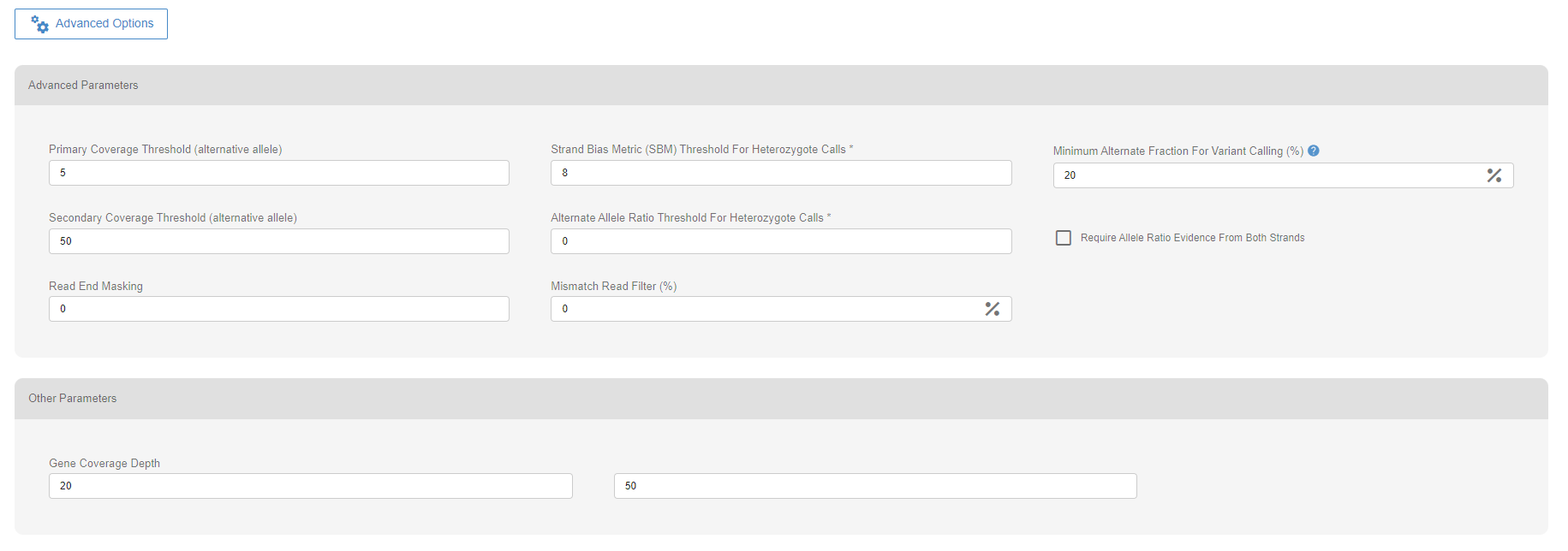Edit Minimum Alternate Fraction value field
This screenshot has height=551, width=1568.
pos(1267,175)
